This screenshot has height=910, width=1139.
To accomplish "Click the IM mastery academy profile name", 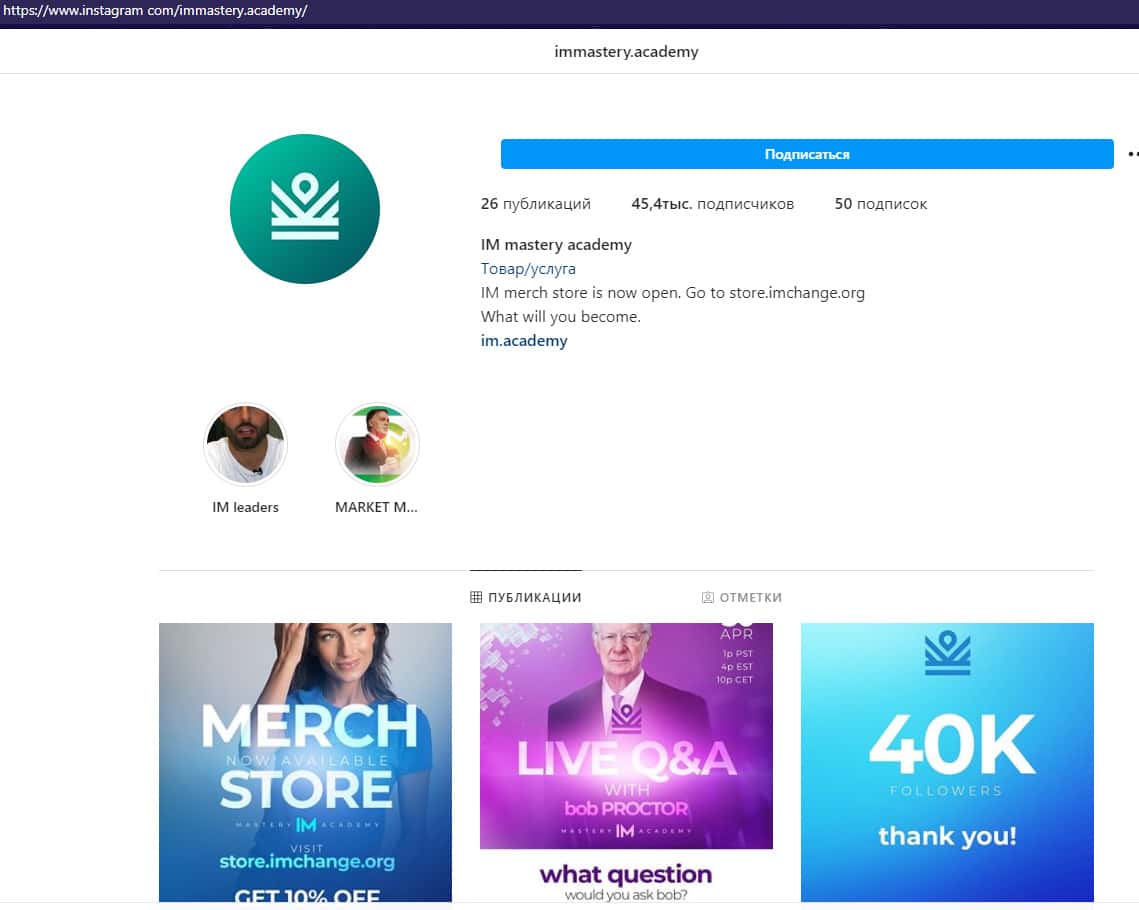I will click(x=556, y=245).
